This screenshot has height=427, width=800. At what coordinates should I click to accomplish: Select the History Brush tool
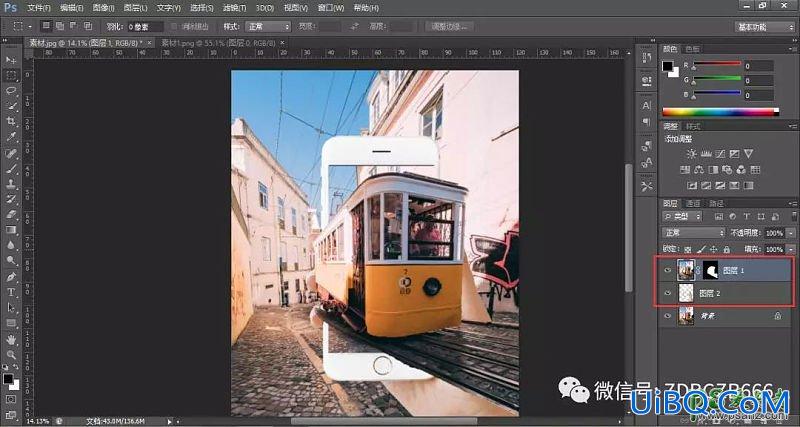tap(11, 199)
